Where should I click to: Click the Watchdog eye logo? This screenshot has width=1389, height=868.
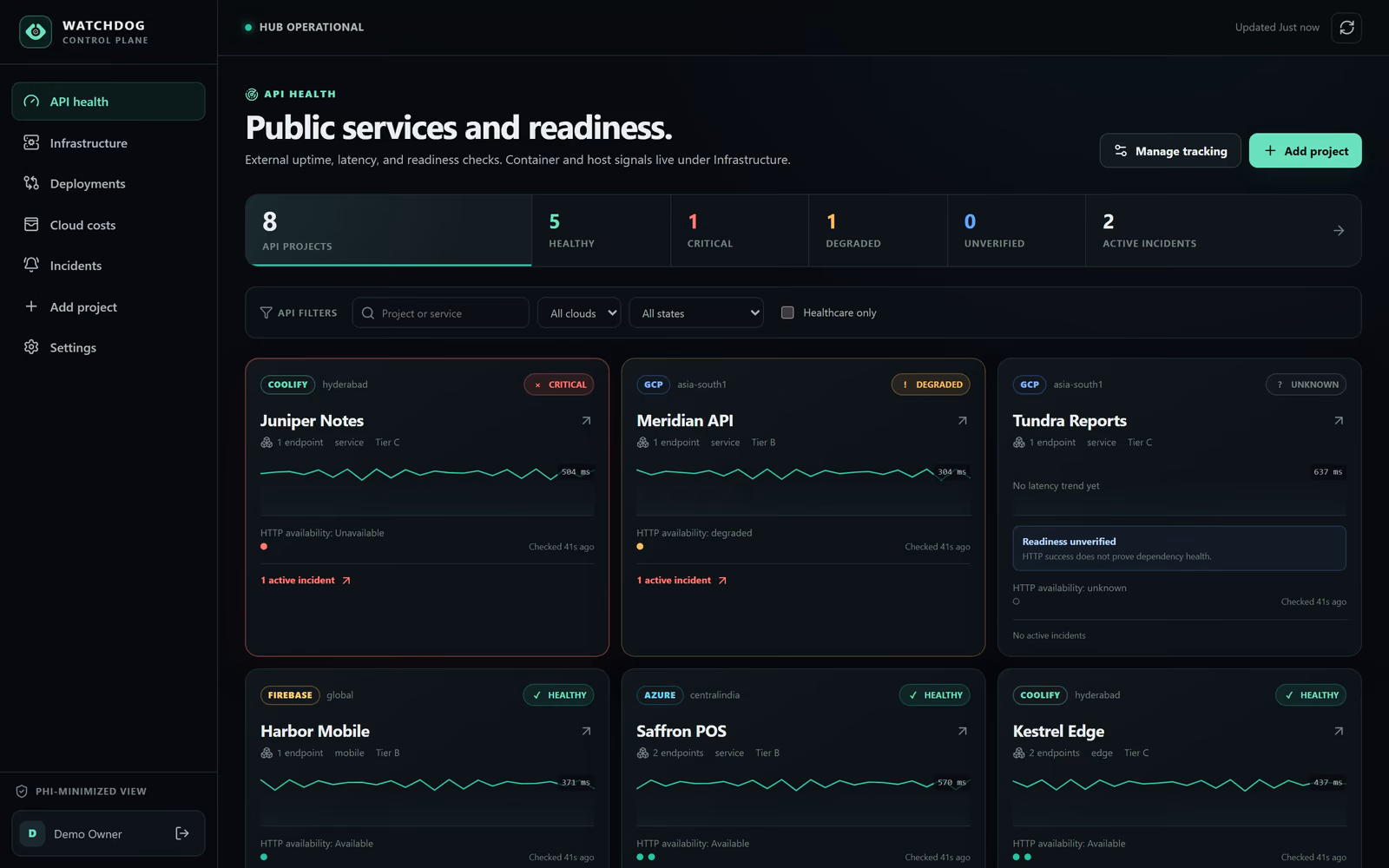(36, 32)
